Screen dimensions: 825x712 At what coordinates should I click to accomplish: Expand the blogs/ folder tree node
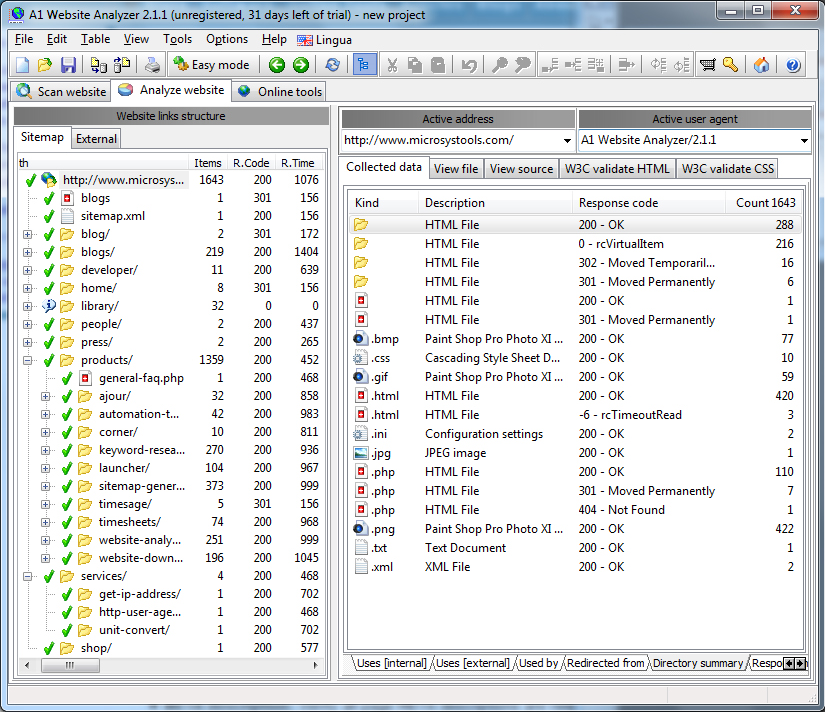point(27,252)
